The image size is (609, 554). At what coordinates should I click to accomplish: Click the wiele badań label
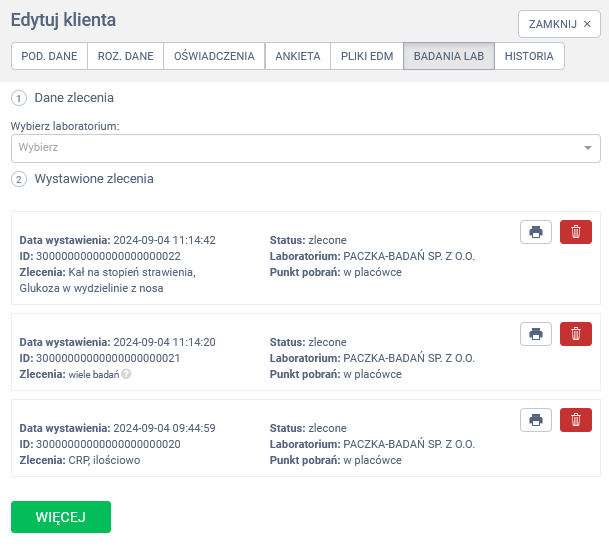click(94, 375)
